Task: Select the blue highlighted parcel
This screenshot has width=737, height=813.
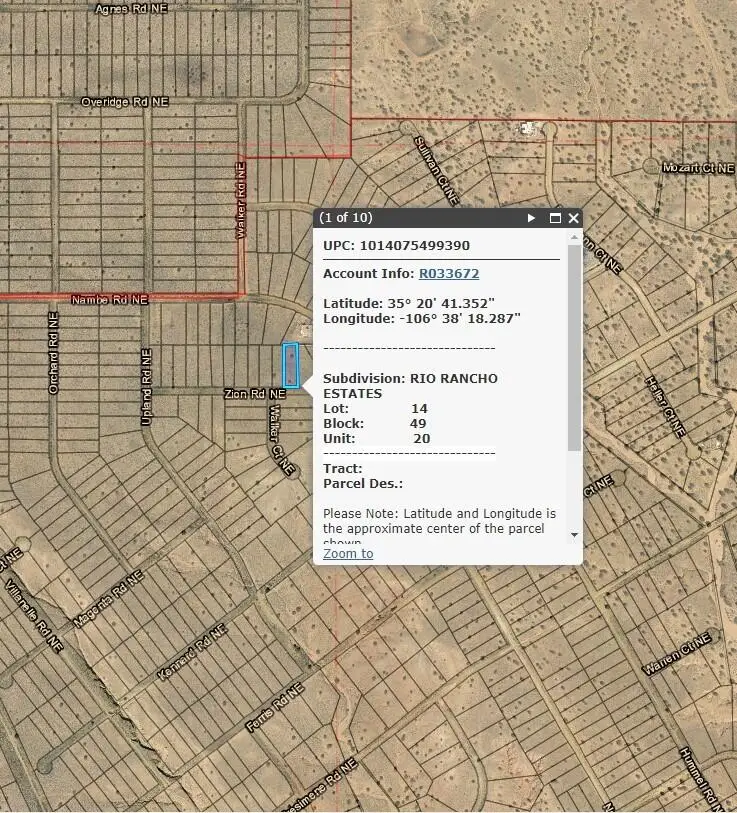Action: 290,365
